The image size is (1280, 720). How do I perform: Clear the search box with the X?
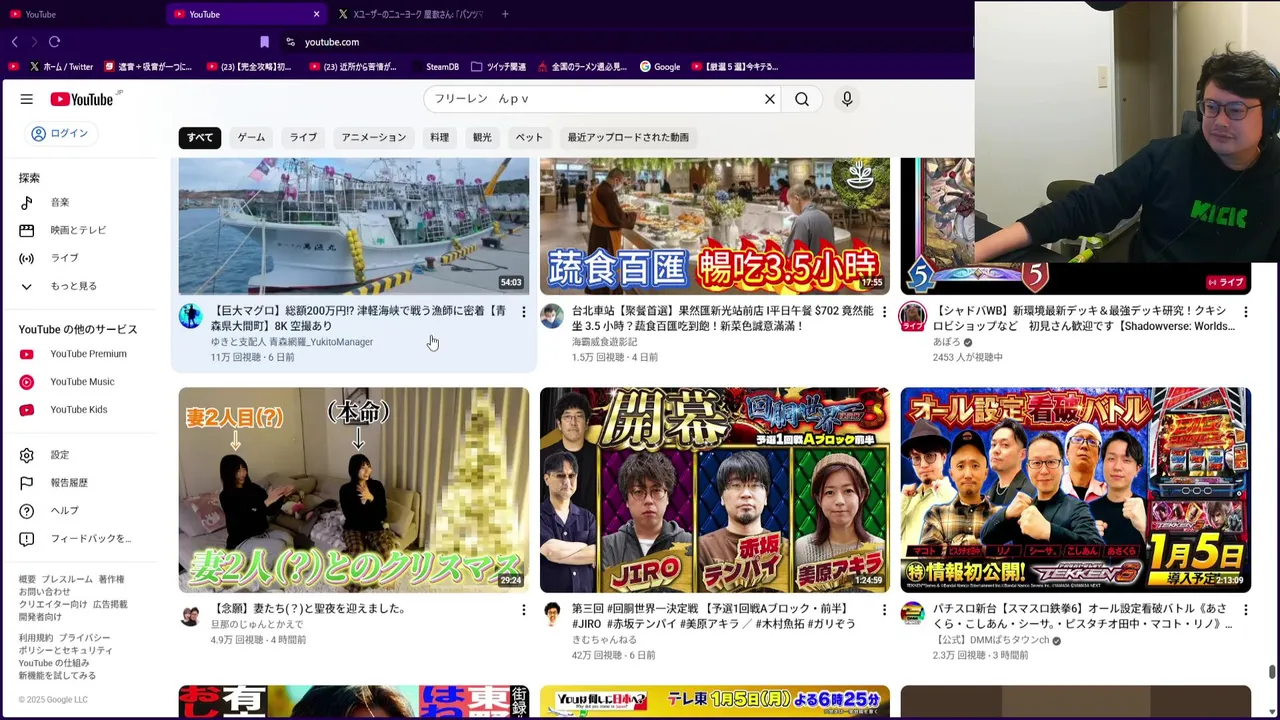click(x=770, y=99)
